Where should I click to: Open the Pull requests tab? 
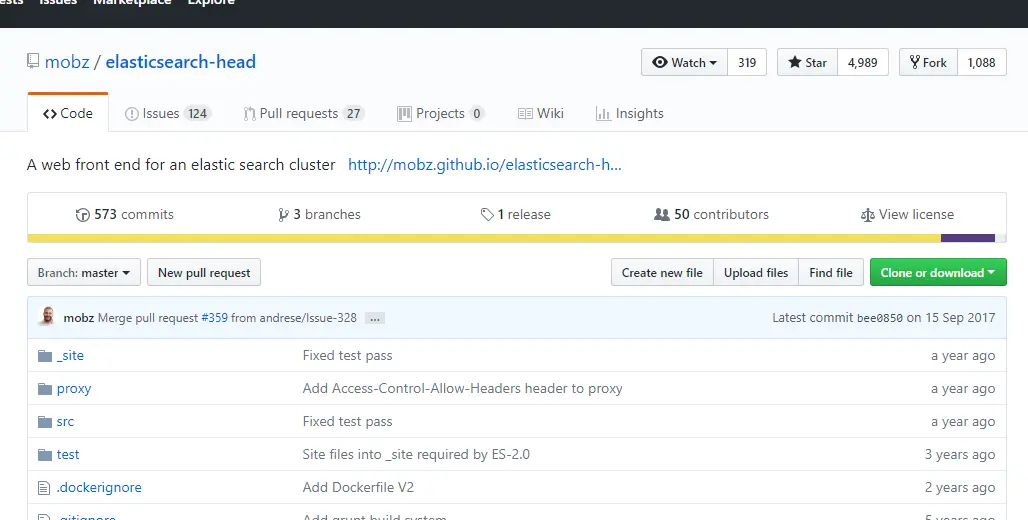[304, 113]
